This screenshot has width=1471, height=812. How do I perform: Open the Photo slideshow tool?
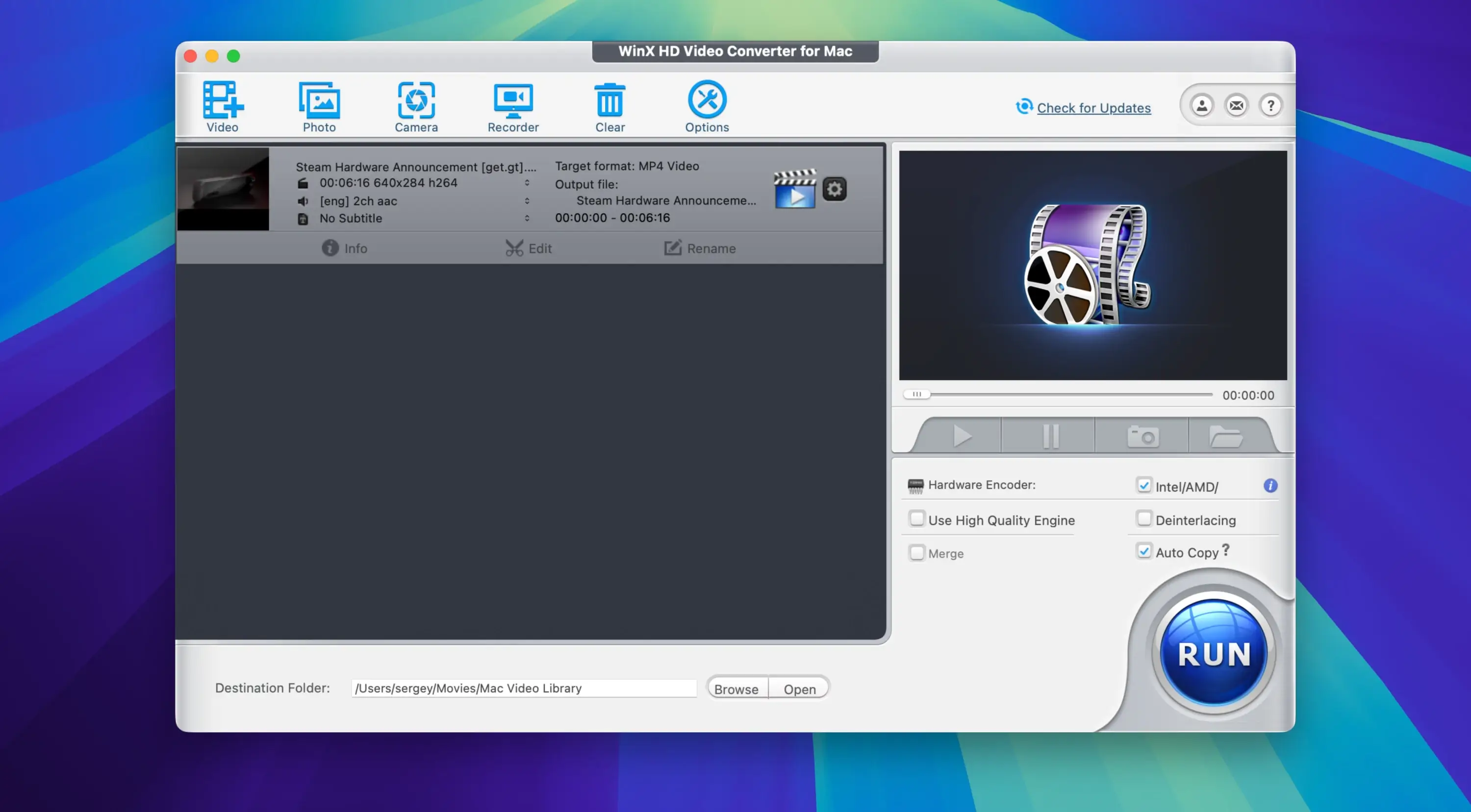(319, 107)
